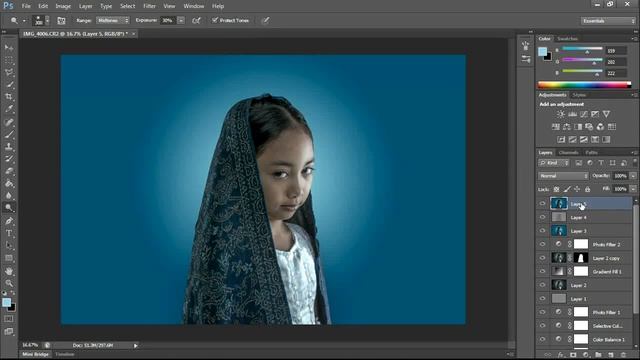Open the Mini Bridge panel tab
The width and height of the screenshot is (640, 360).
[35, 354]
